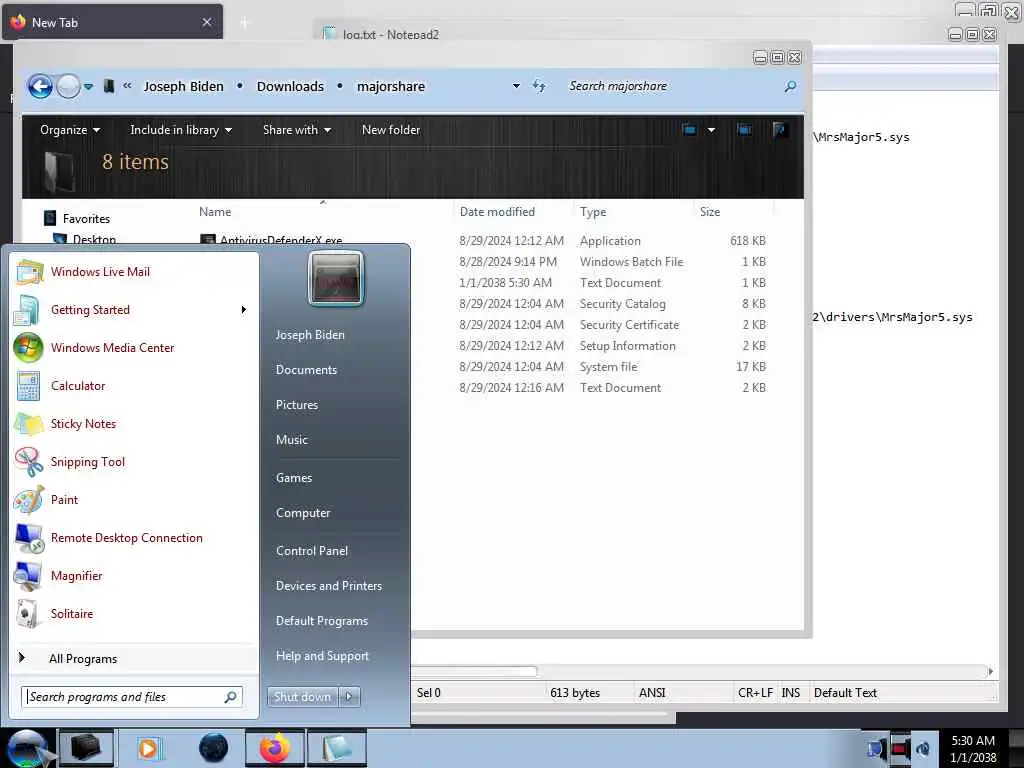Click the user account picture in Start menu
Viewport: 1024px width, 768px height.
point(336,279)
